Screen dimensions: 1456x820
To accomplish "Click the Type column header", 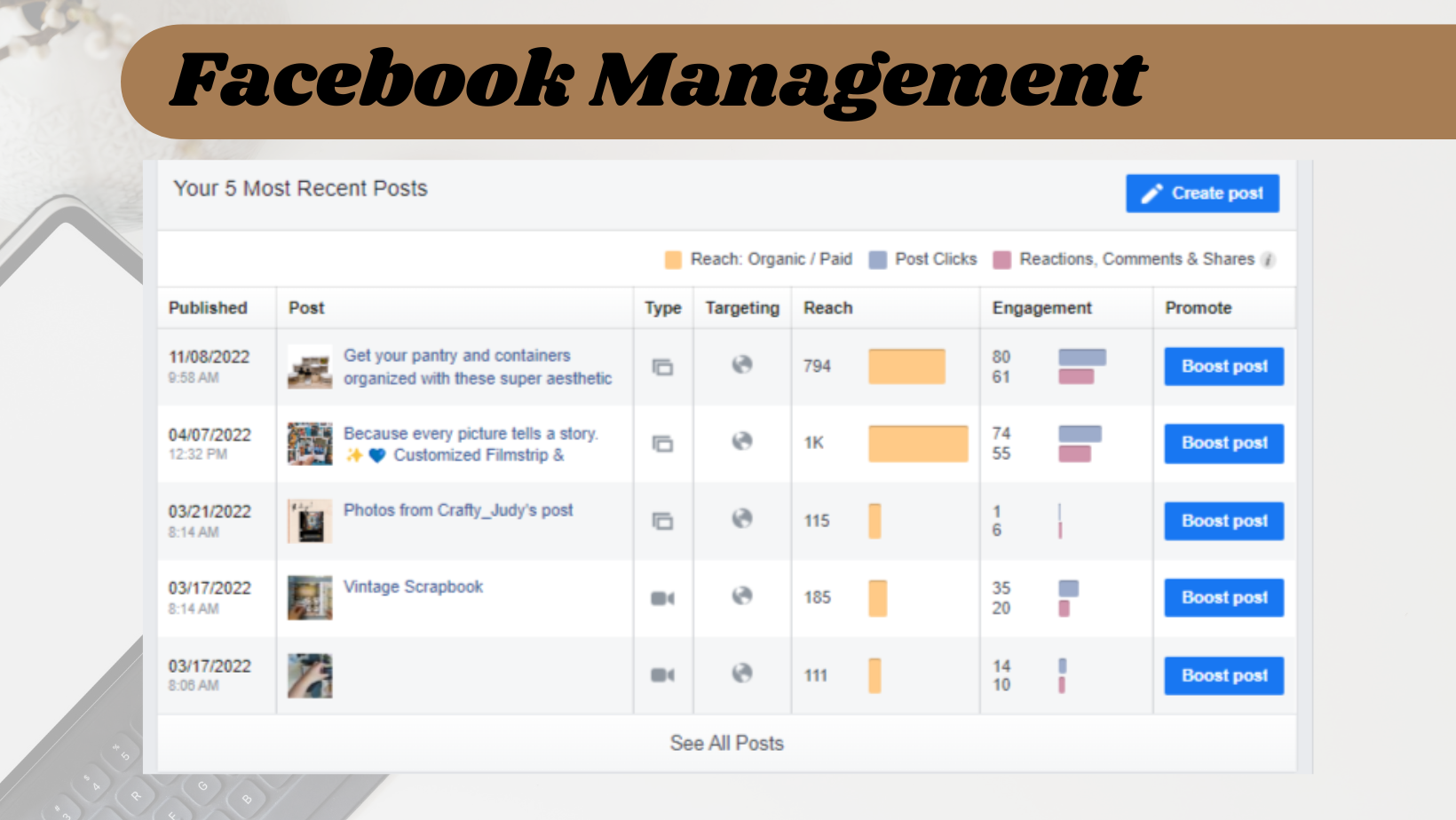I will (x=662, y=308).
